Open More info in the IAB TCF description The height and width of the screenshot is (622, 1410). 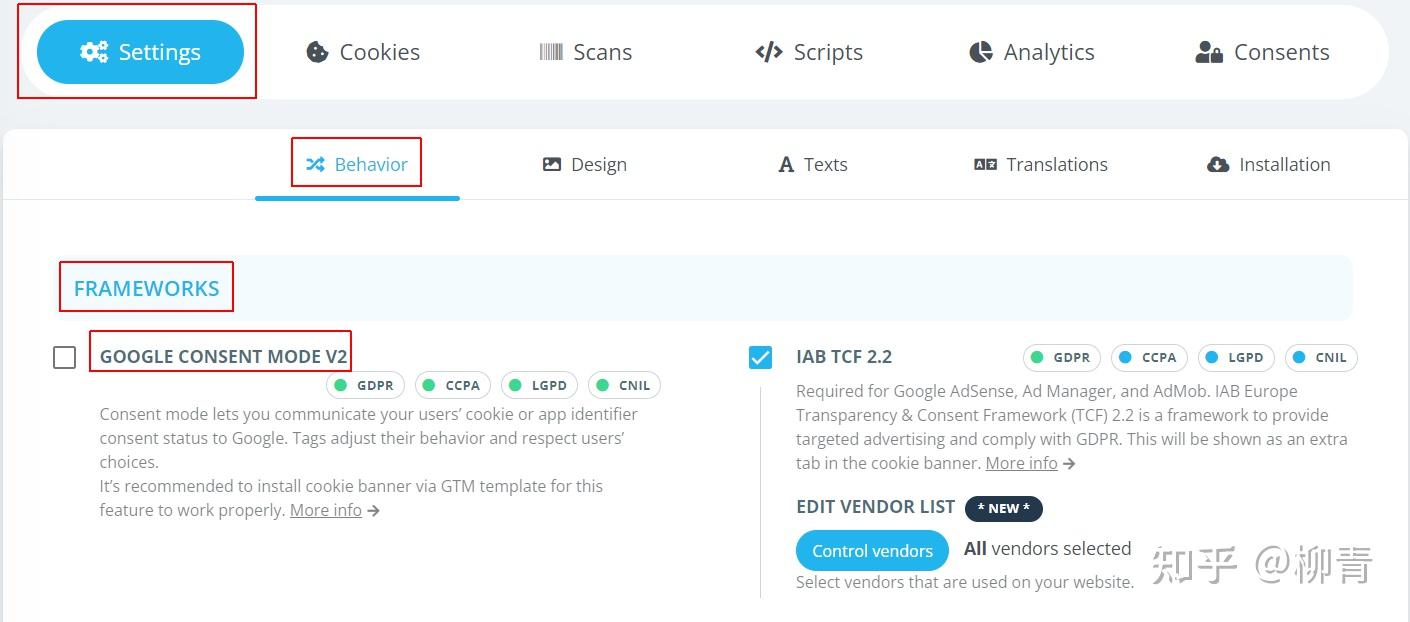(1022, 463)
